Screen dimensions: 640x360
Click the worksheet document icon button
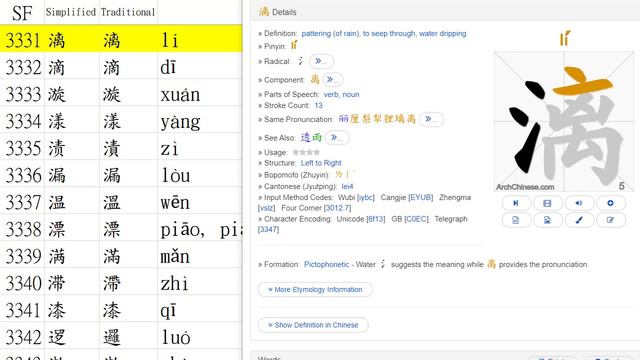click(x=516, y=220)
